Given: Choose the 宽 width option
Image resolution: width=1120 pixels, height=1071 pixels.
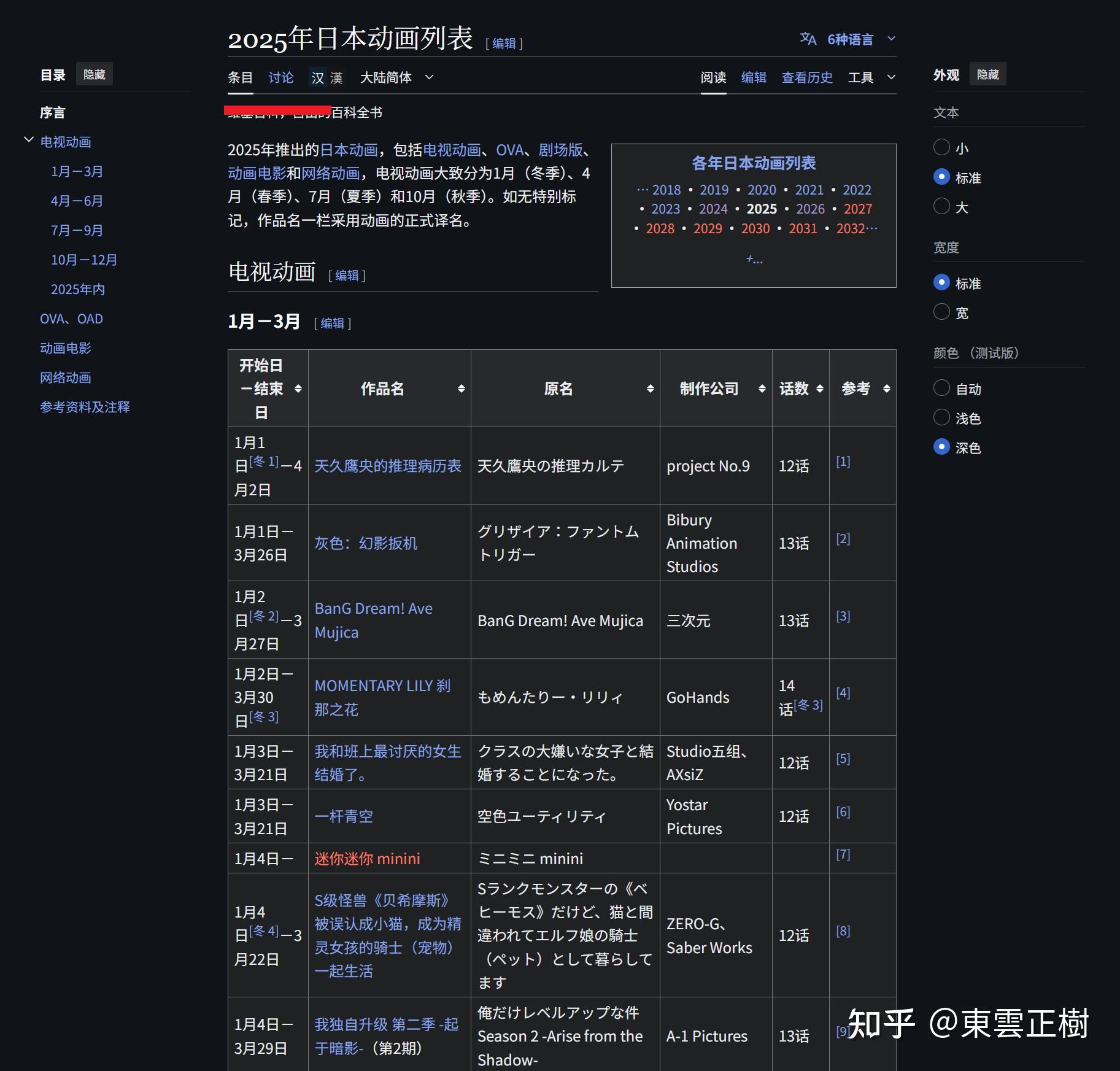Looking at the screenshot, I should pyautogui.click(x=941, y=312).
